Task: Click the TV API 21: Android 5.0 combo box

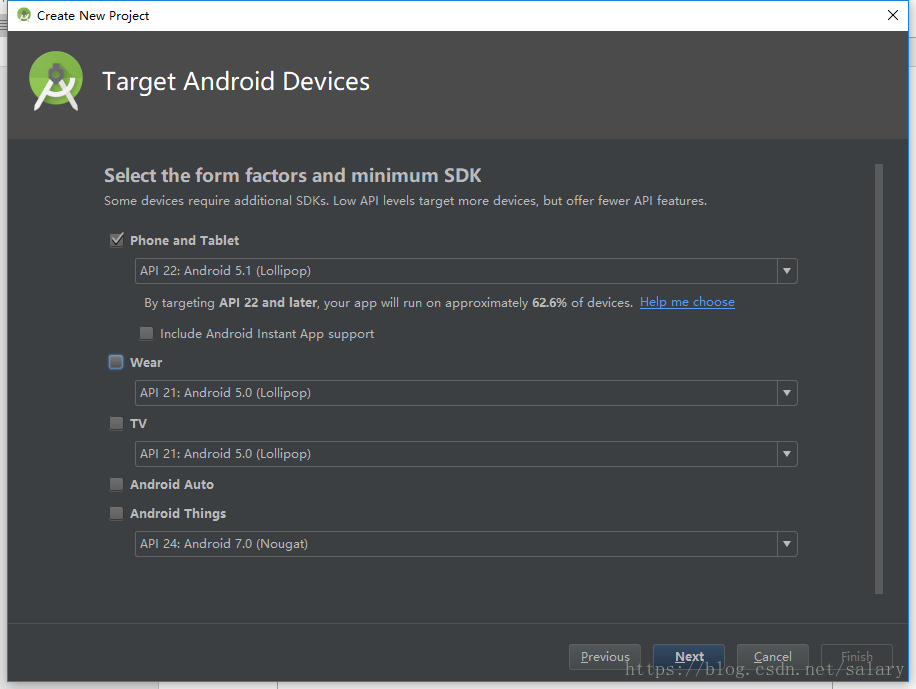Action: click(466, 454)
